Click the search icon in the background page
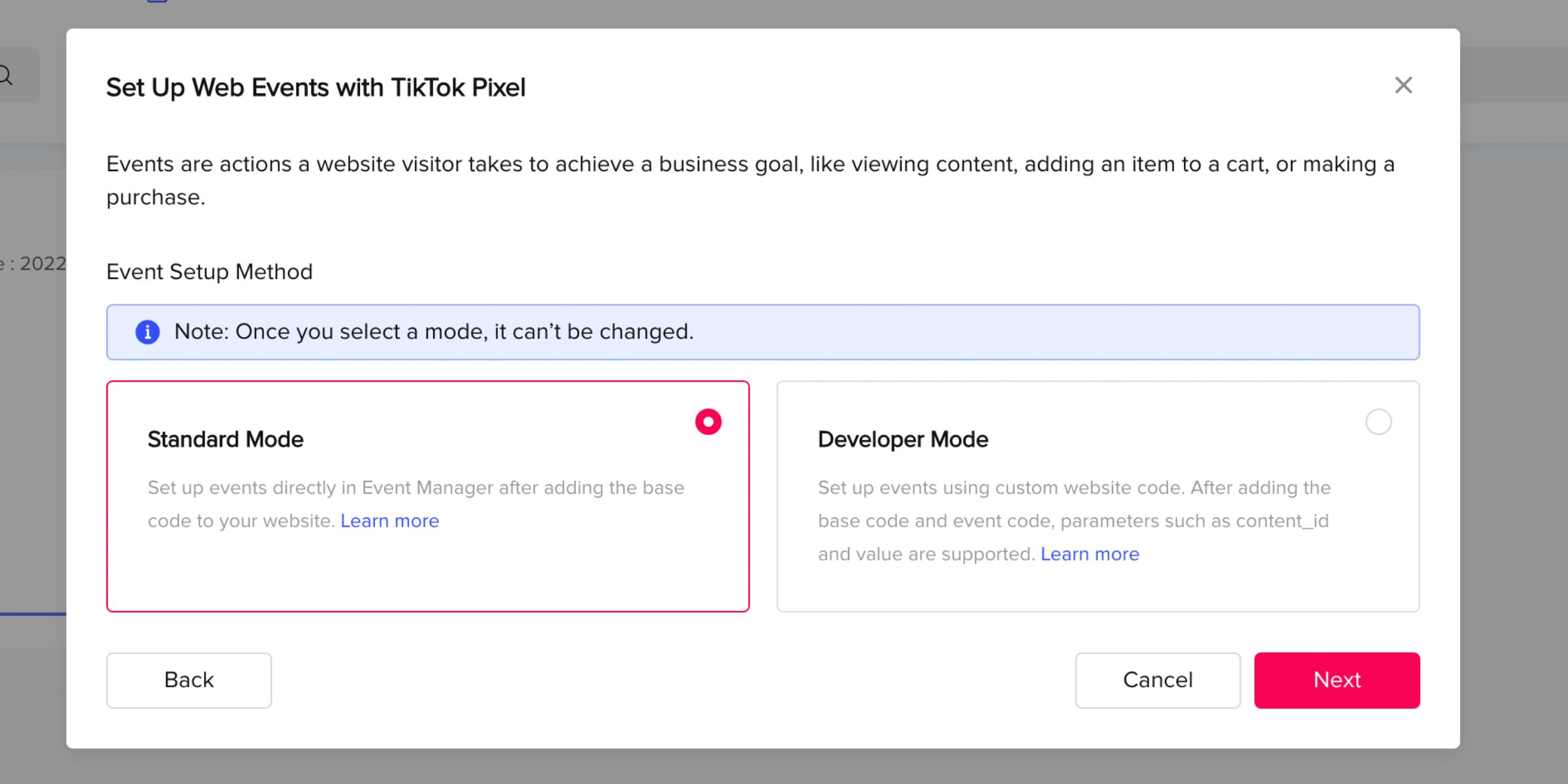 tap(5, 75)
